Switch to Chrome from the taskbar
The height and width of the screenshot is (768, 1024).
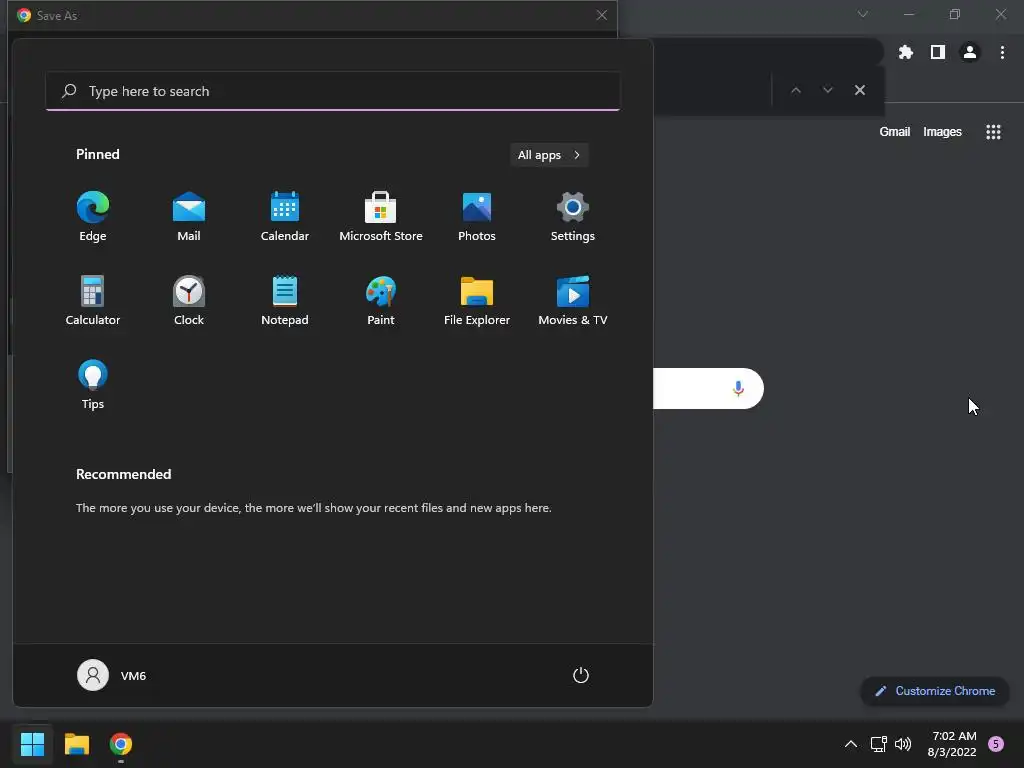pyautogui.click(x=121, y=744)
